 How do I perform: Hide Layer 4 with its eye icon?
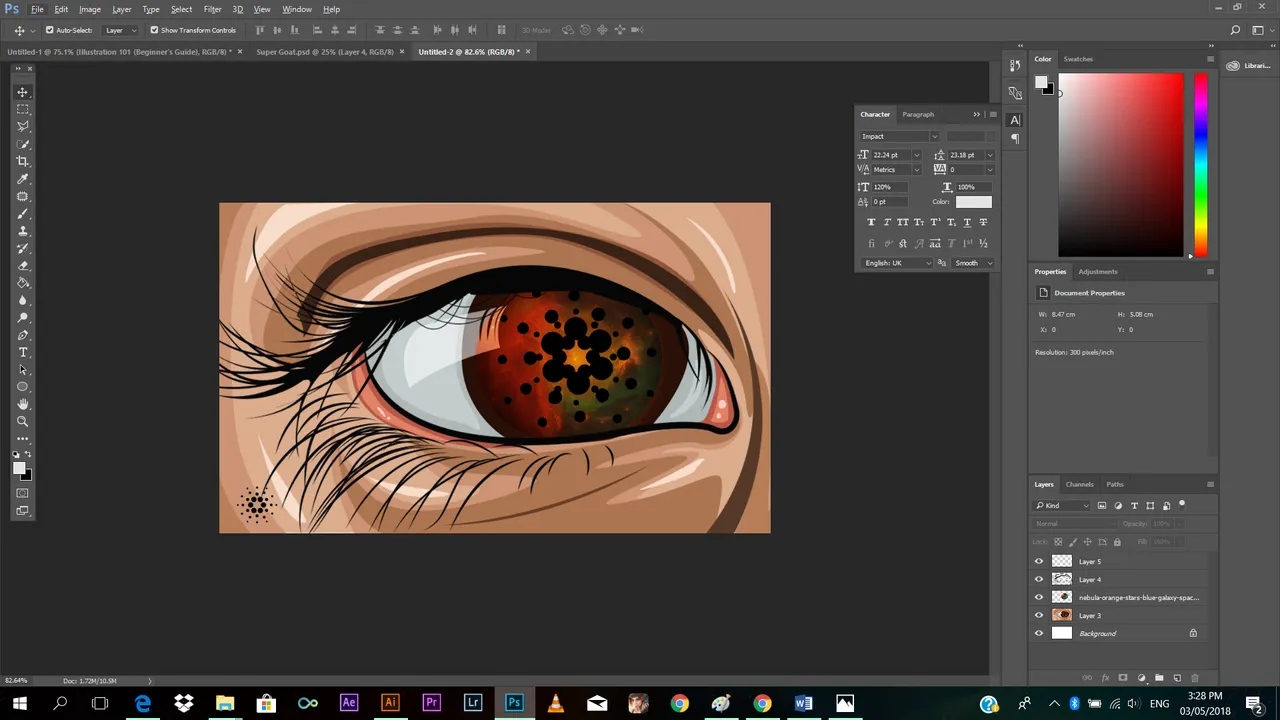tap(1039, 579)
